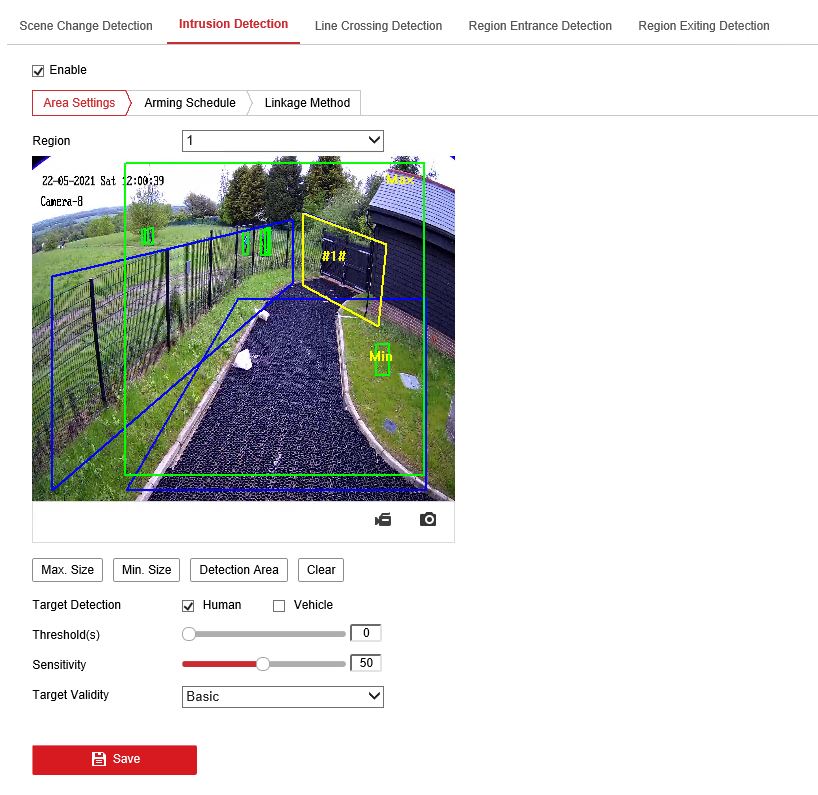The image size is (818, 795).
Task: Click the Sensitivity slider handle
Action: click(263, 664)
